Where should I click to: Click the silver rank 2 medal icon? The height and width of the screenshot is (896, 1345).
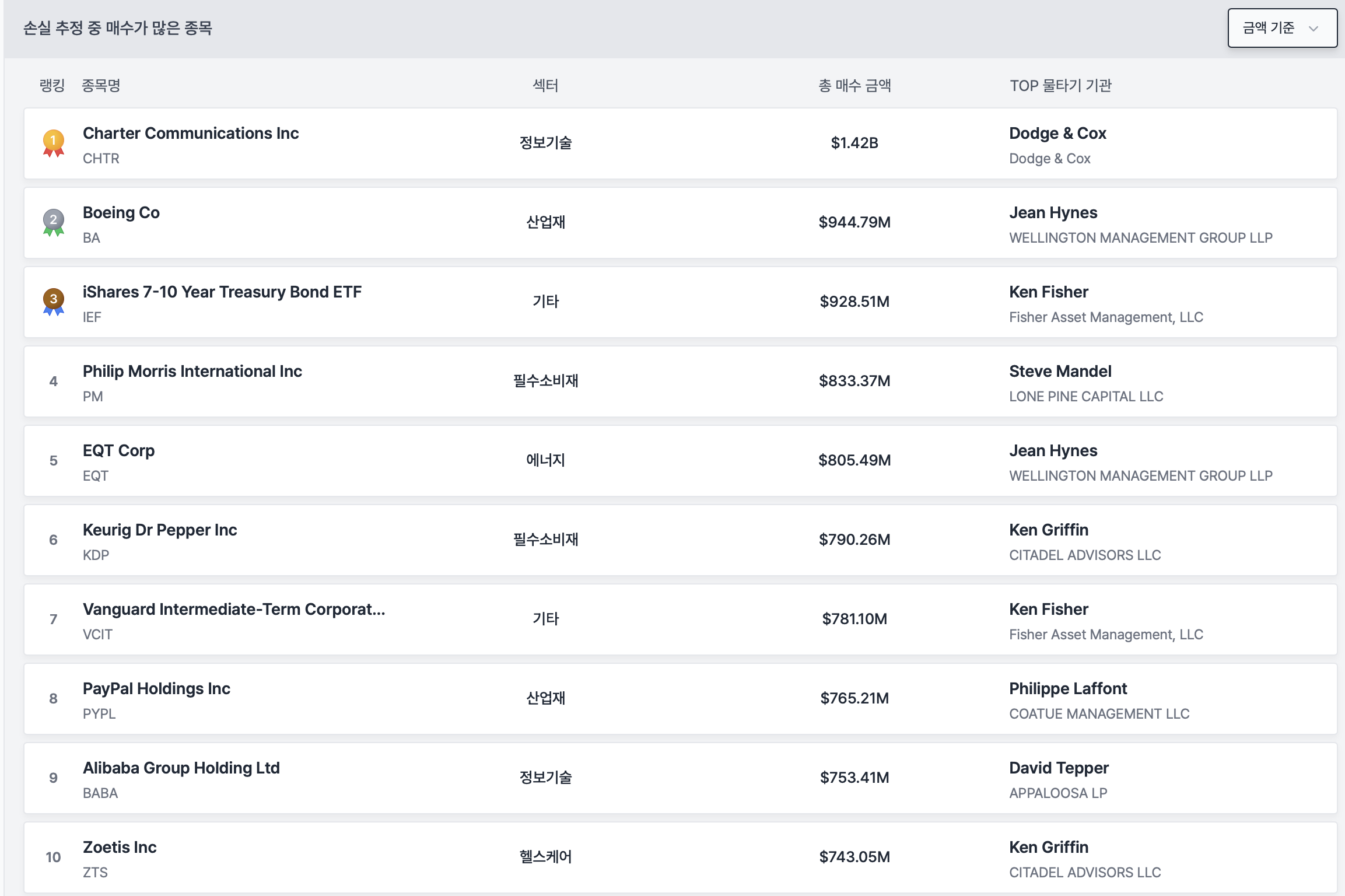(53, 222)
